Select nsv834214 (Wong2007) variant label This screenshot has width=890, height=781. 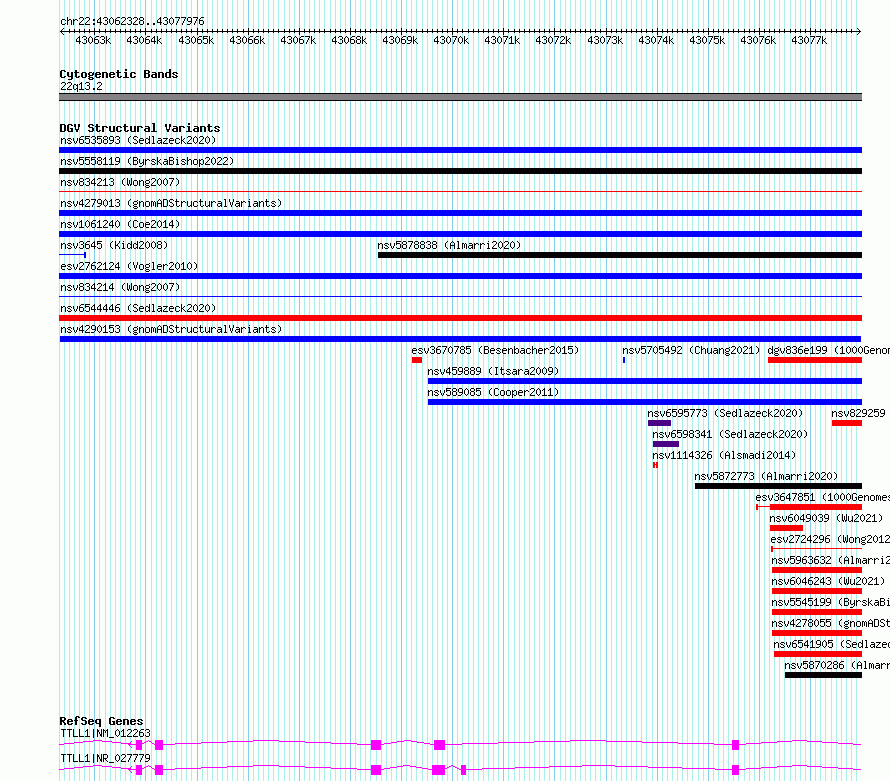point(120,287)
